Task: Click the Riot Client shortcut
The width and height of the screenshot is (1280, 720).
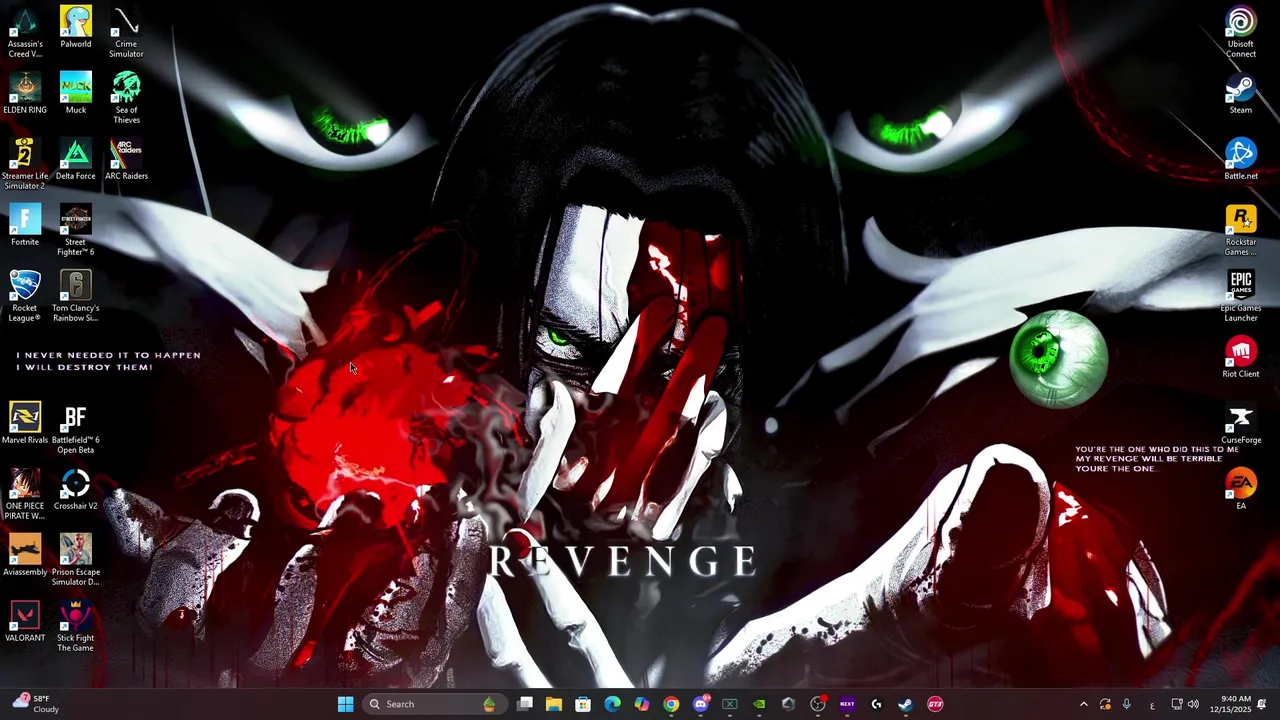Action: (x=1241, y=357)
